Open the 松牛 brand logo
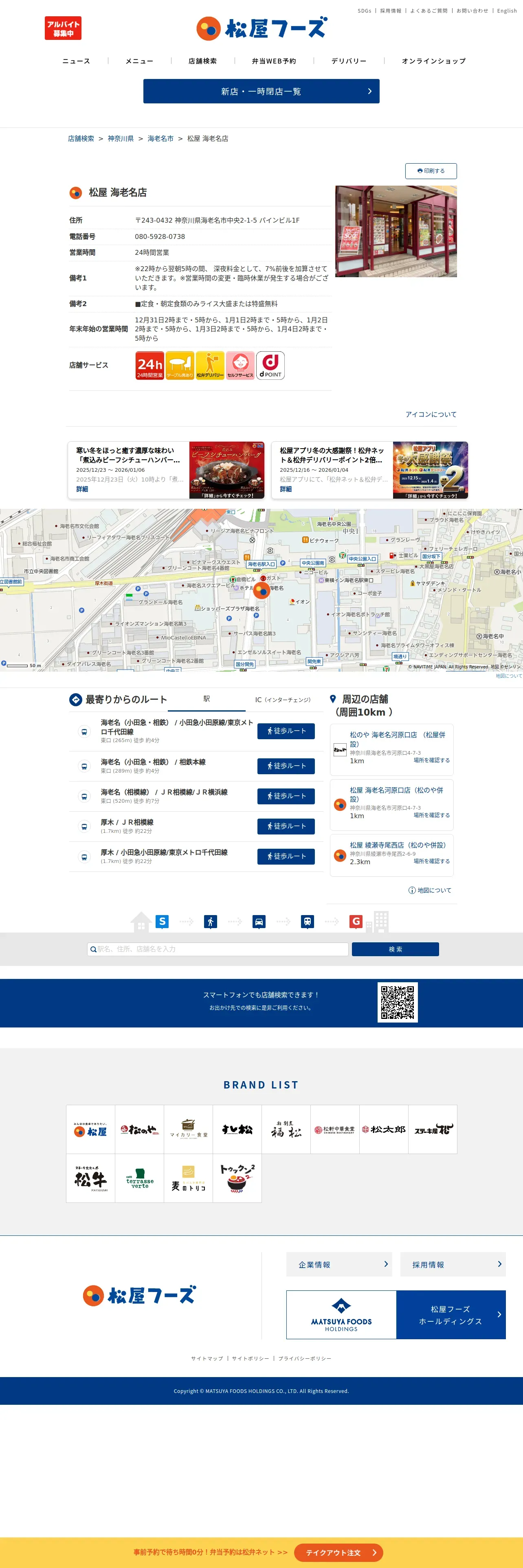 91,1178
